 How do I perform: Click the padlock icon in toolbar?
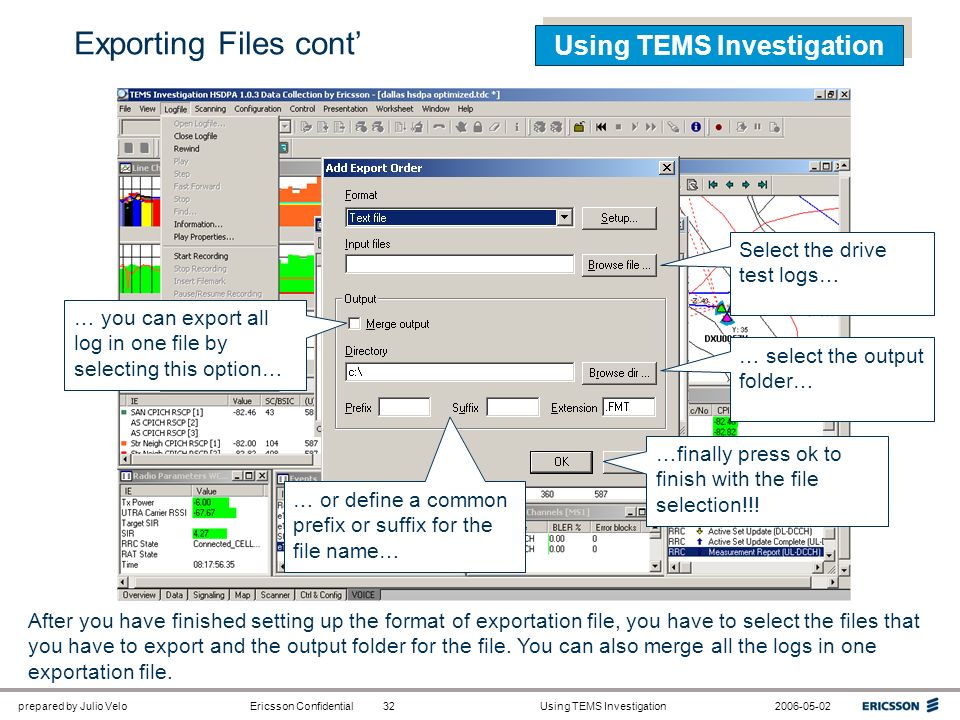tap(478, 127)
